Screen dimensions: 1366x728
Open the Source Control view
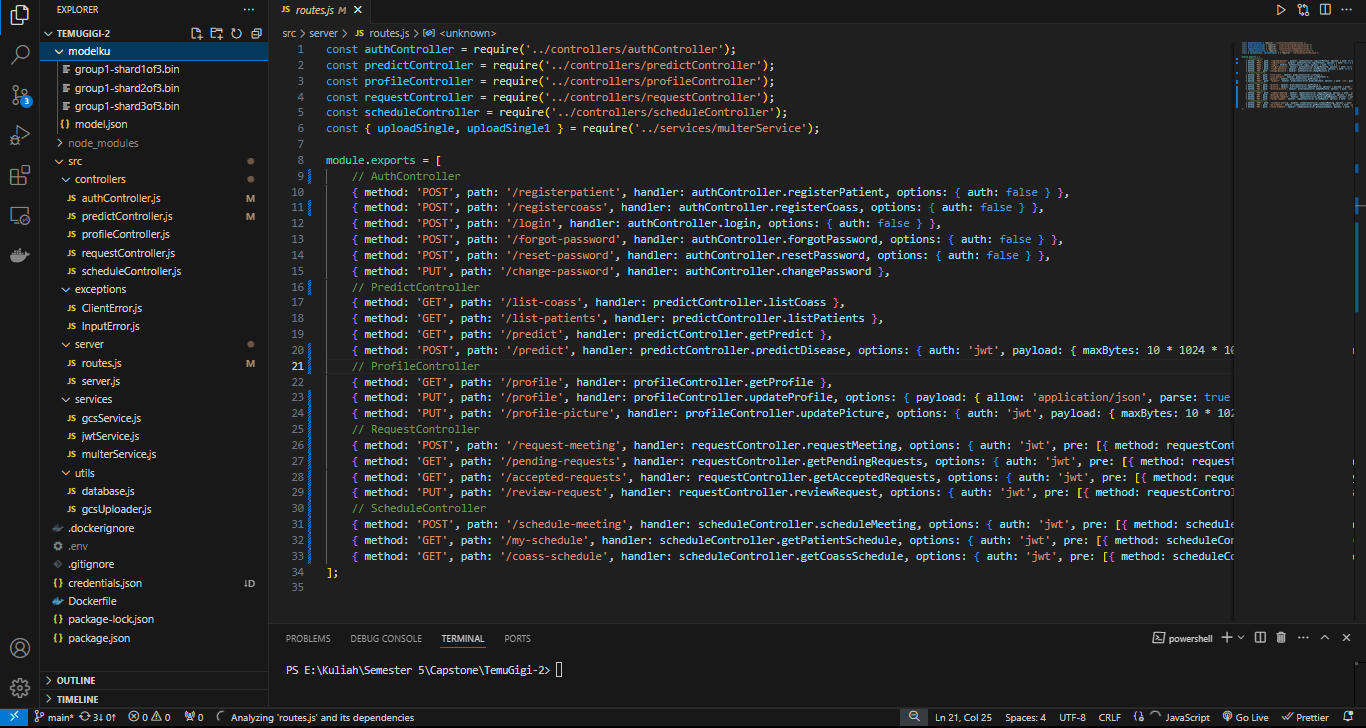click(19, 95)
